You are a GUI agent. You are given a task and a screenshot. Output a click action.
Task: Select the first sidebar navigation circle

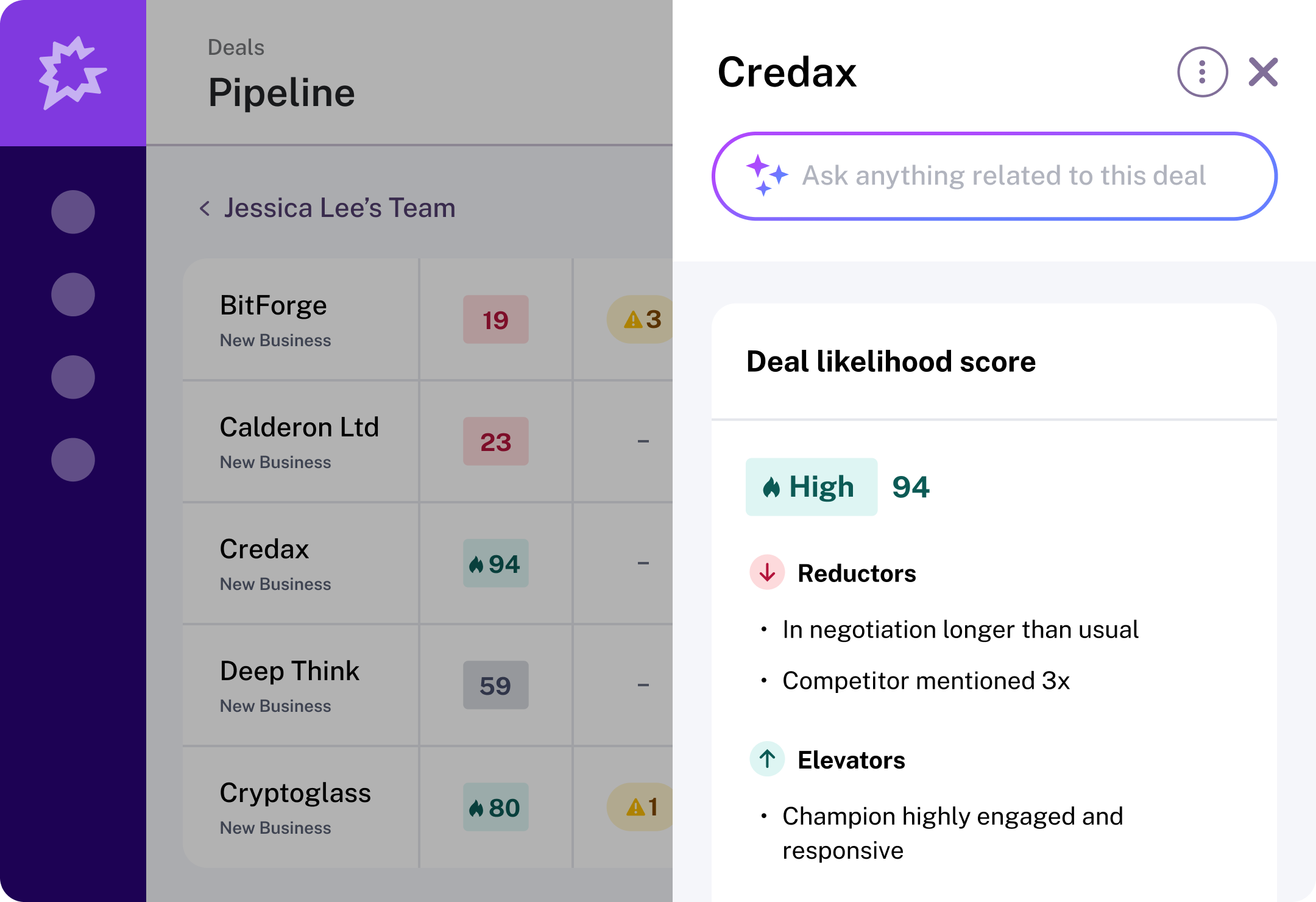(x=73, y=212)
